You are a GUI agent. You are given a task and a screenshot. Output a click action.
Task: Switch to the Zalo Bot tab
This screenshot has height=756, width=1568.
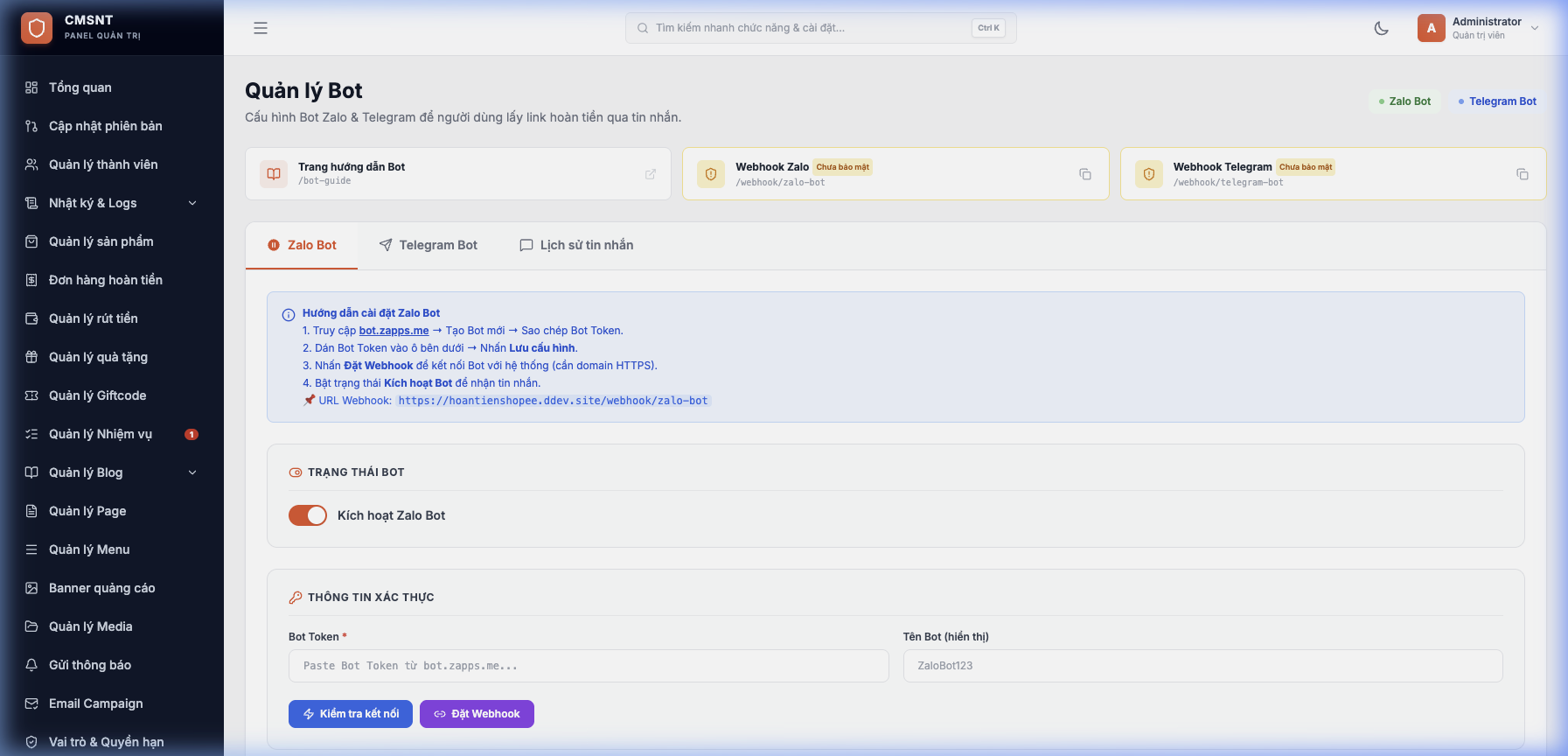[302, 245]
